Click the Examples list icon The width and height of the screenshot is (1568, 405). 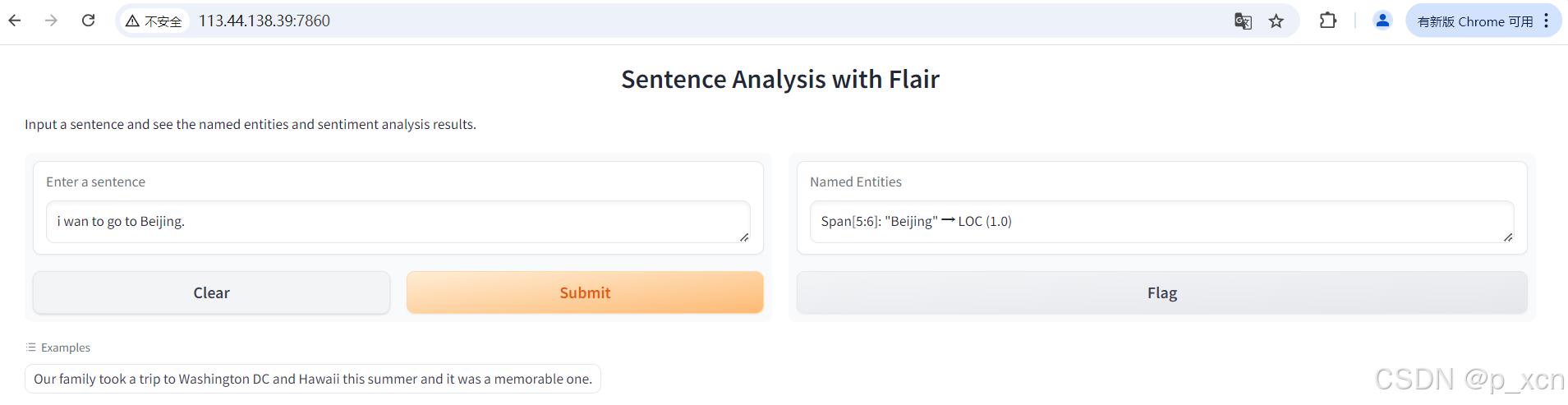[31, 347]
